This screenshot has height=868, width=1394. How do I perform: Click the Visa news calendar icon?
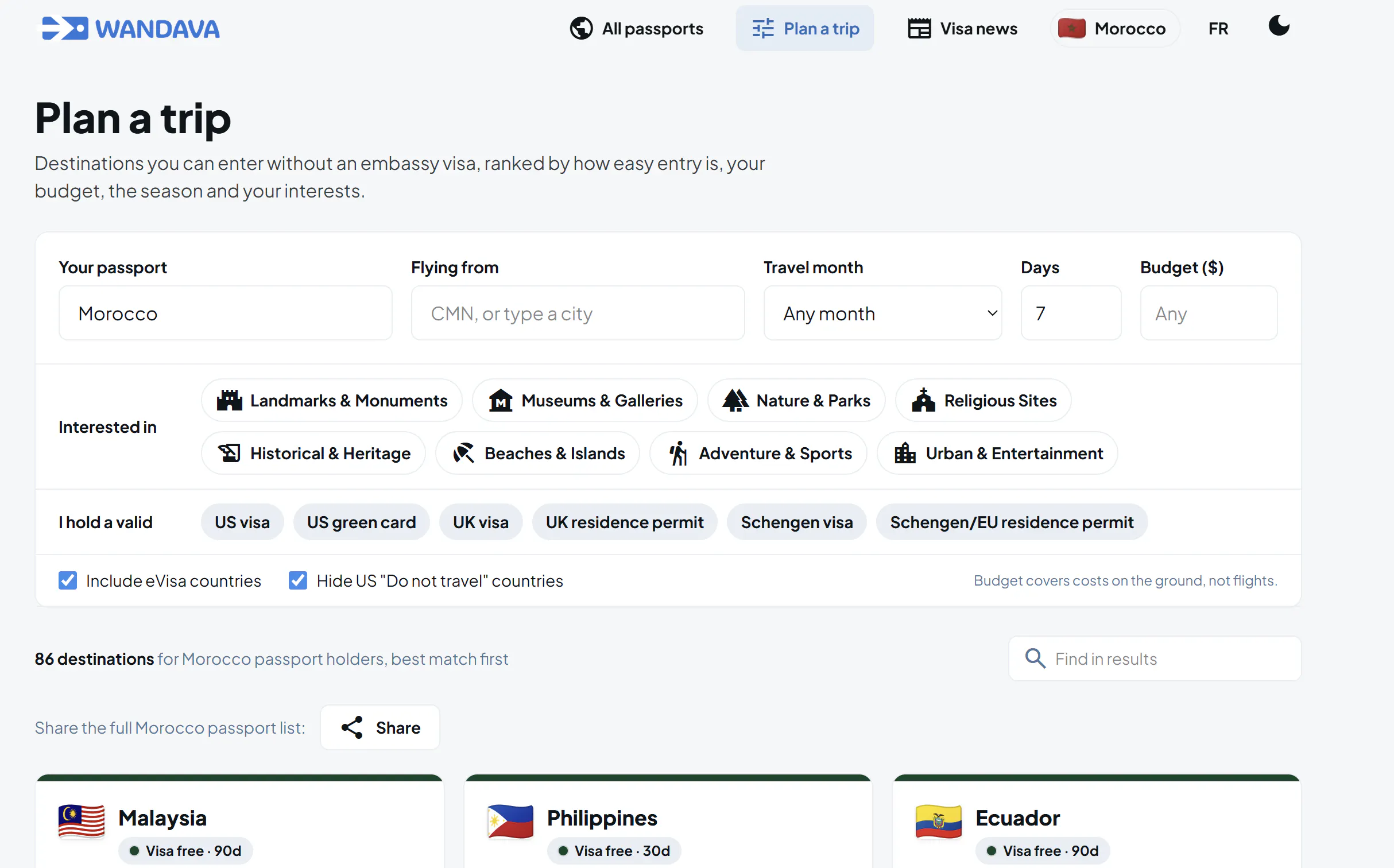pyautogui.click(x=919, y=29)
